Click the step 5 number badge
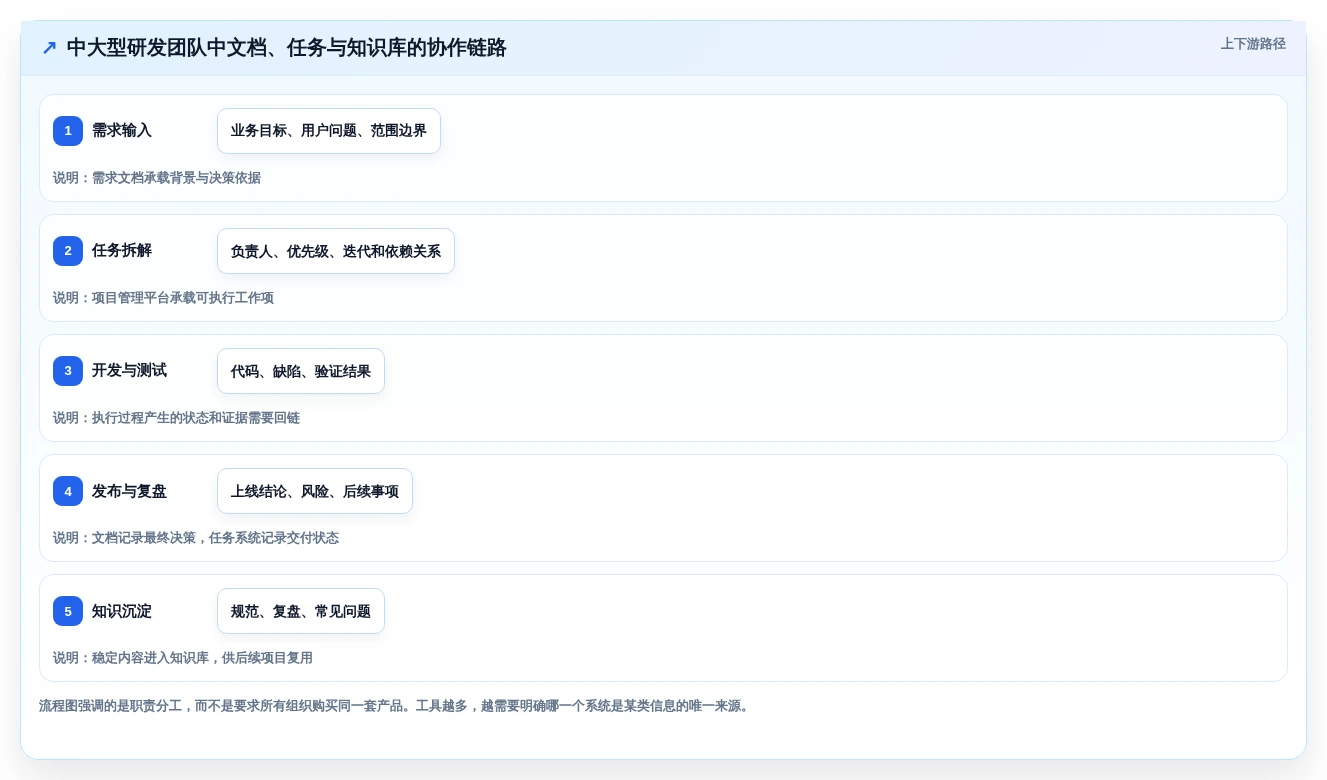 [68, 611]
